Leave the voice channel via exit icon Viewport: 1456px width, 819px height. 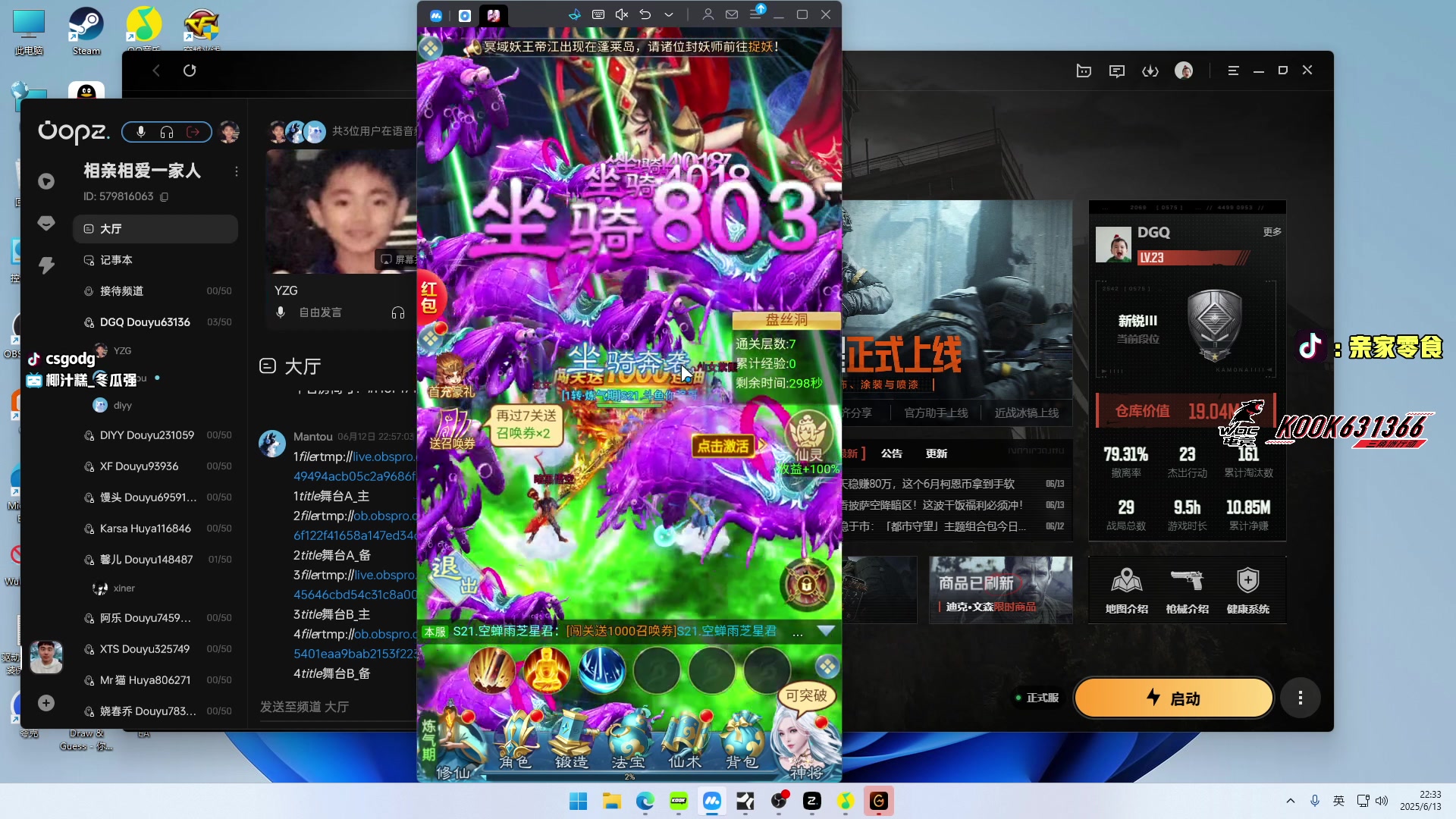(x=193, y=132)
